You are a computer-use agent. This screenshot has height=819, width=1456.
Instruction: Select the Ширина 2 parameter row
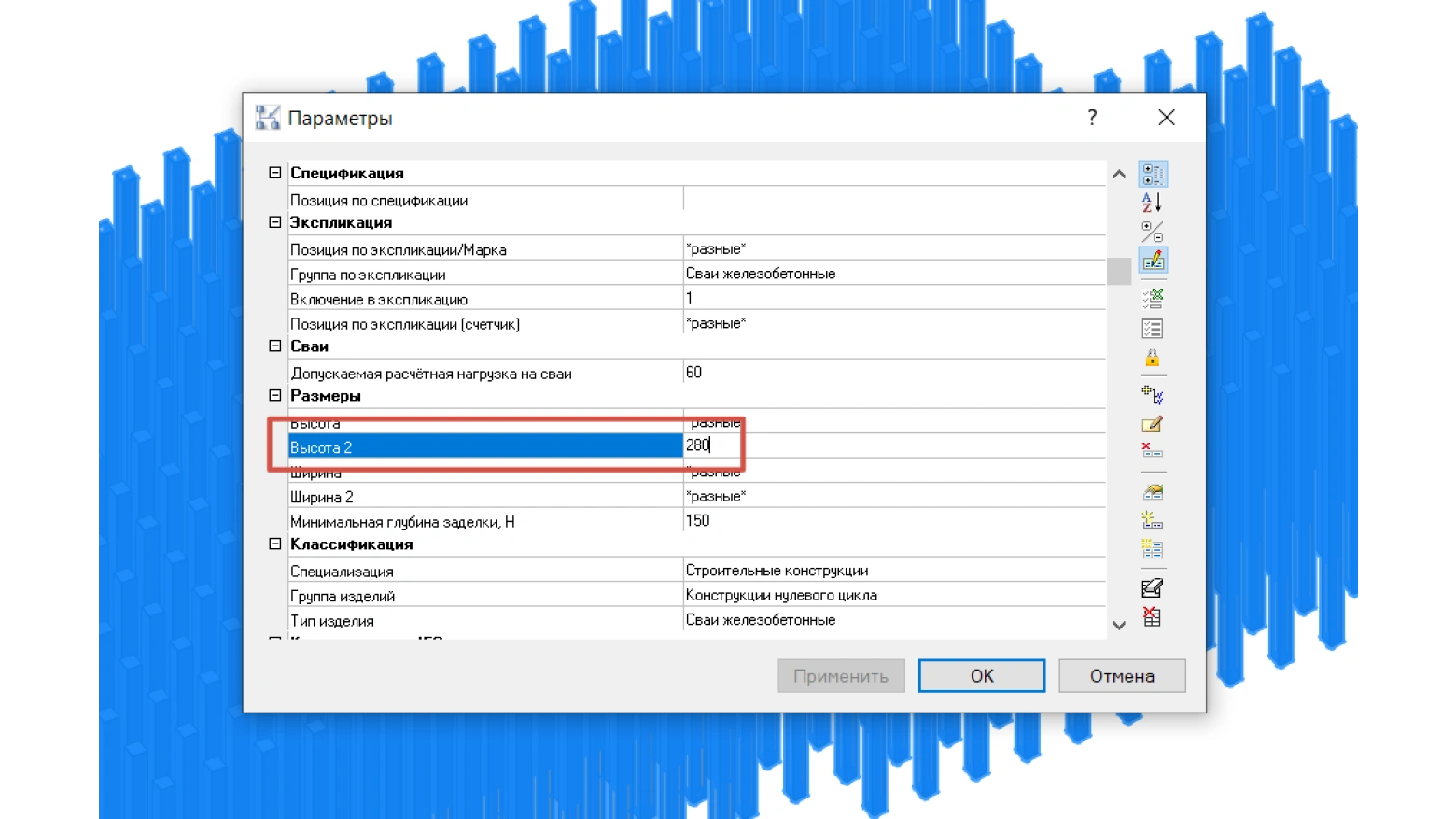point(696,496)
